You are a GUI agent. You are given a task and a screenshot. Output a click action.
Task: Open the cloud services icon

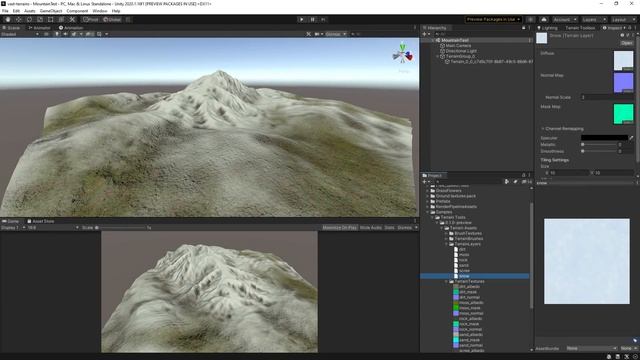click(544, 19)
